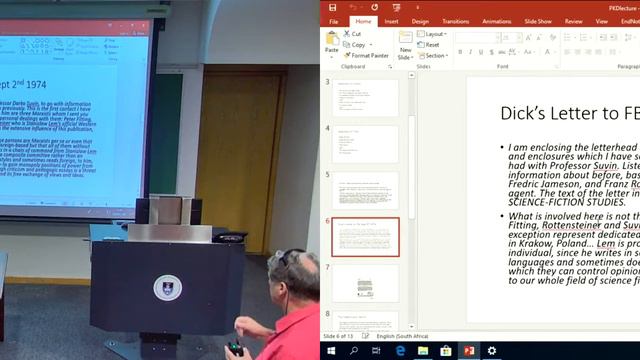Screen dimensions: 640x360
Task: Select slide 7 thumbnail
Action: point(365,284)
